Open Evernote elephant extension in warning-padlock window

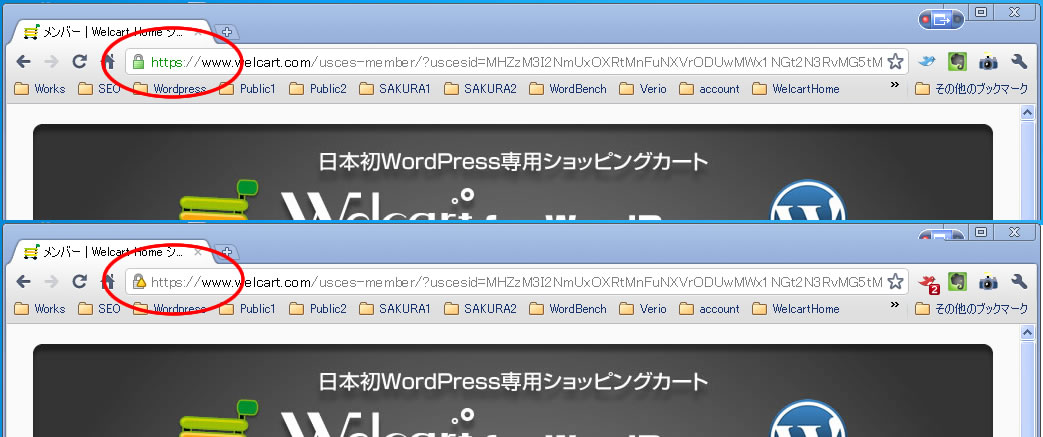[x=957, y=282]
